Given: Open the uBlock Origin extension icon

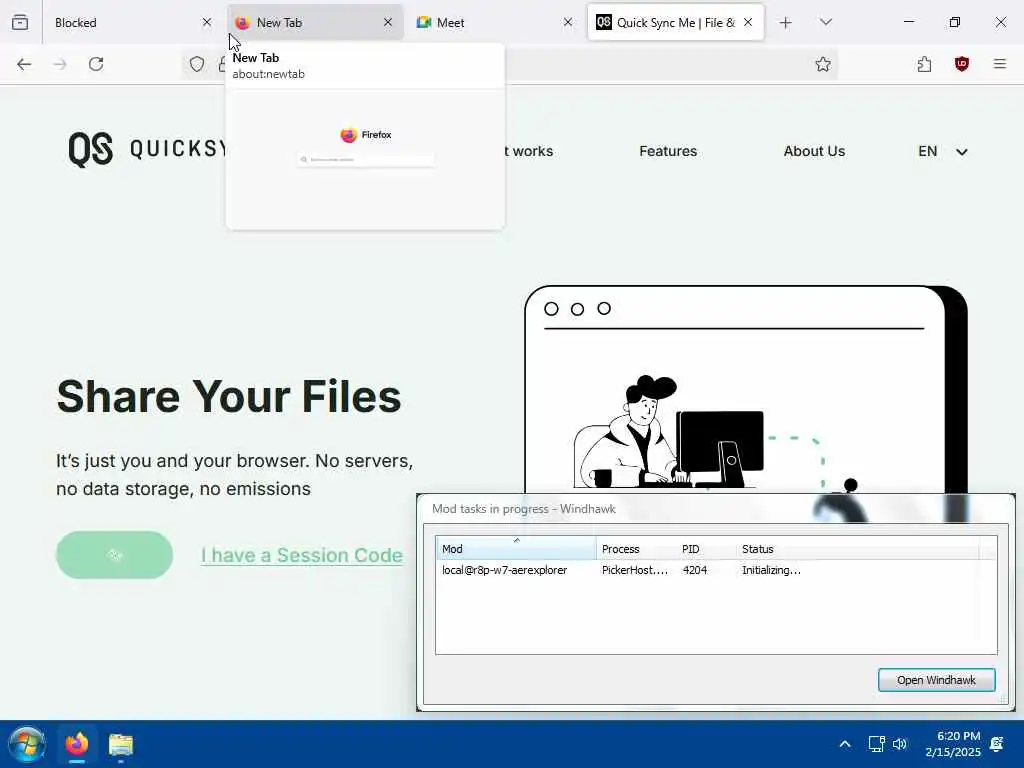Looking at the screenshot, I should [x=961, y=64].
